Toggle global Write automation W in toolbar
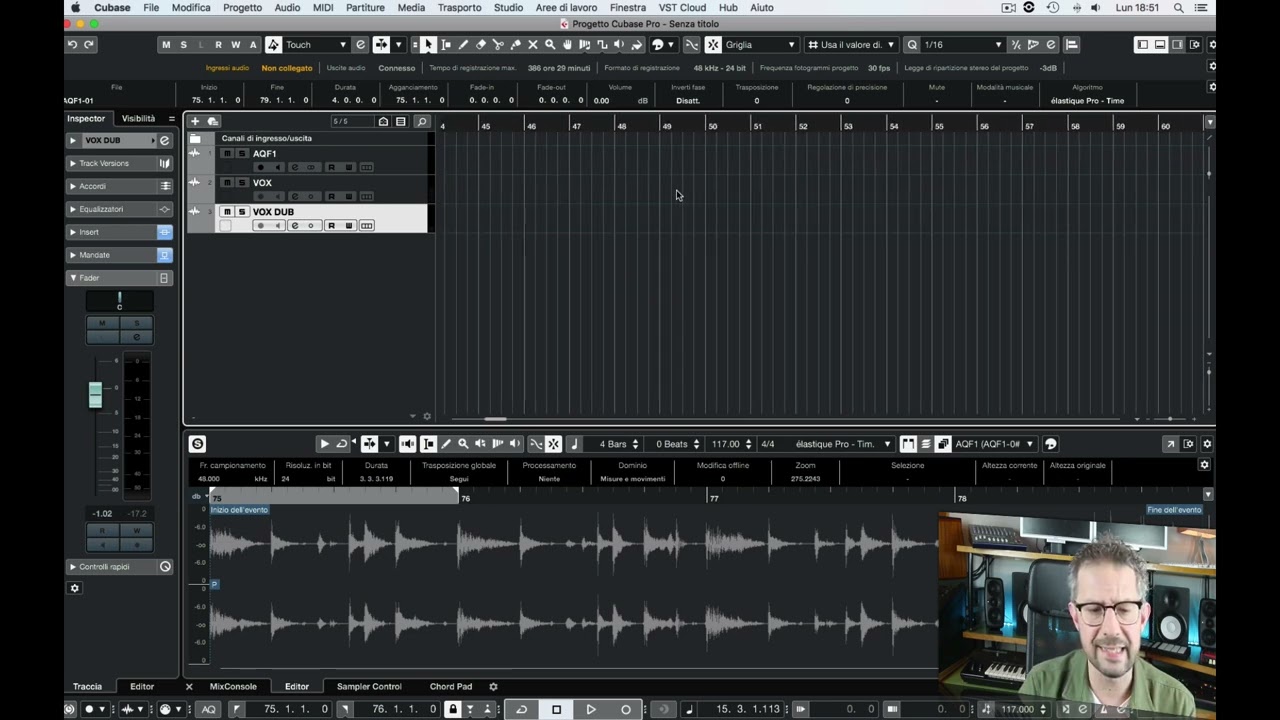Image resolution: width=1280 pixels, height=720 pixels. [x=236, y=44]
